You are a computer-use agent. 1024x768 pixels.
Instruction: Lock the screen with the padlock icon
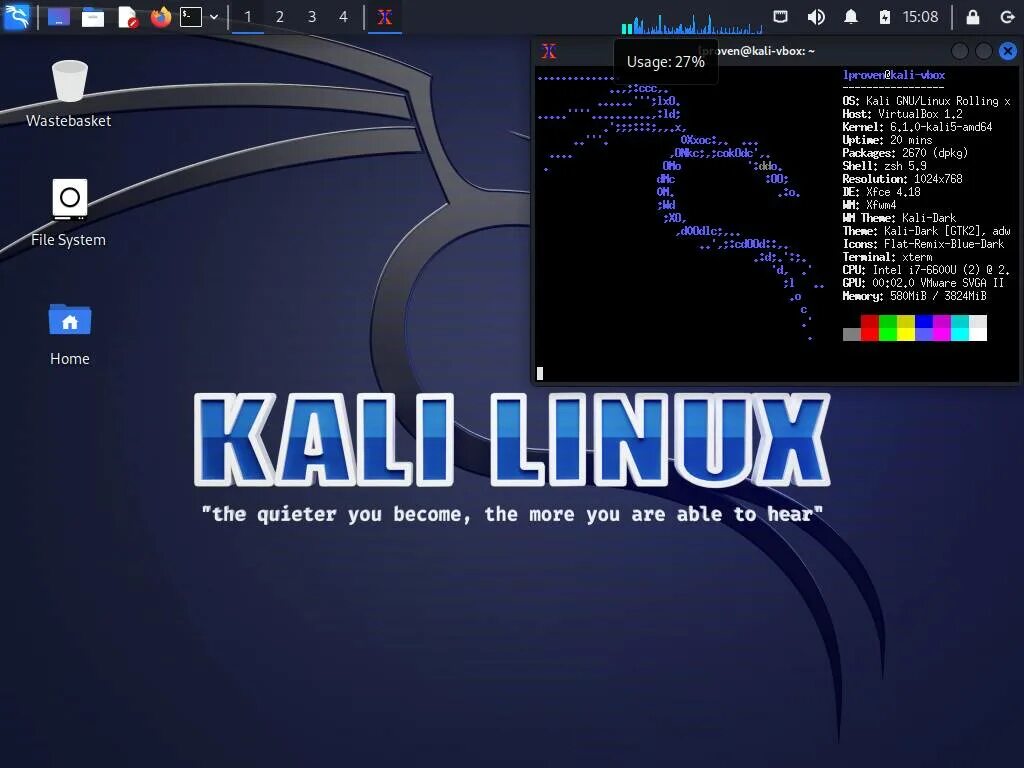pyautogui.click(x=972, y=17)
